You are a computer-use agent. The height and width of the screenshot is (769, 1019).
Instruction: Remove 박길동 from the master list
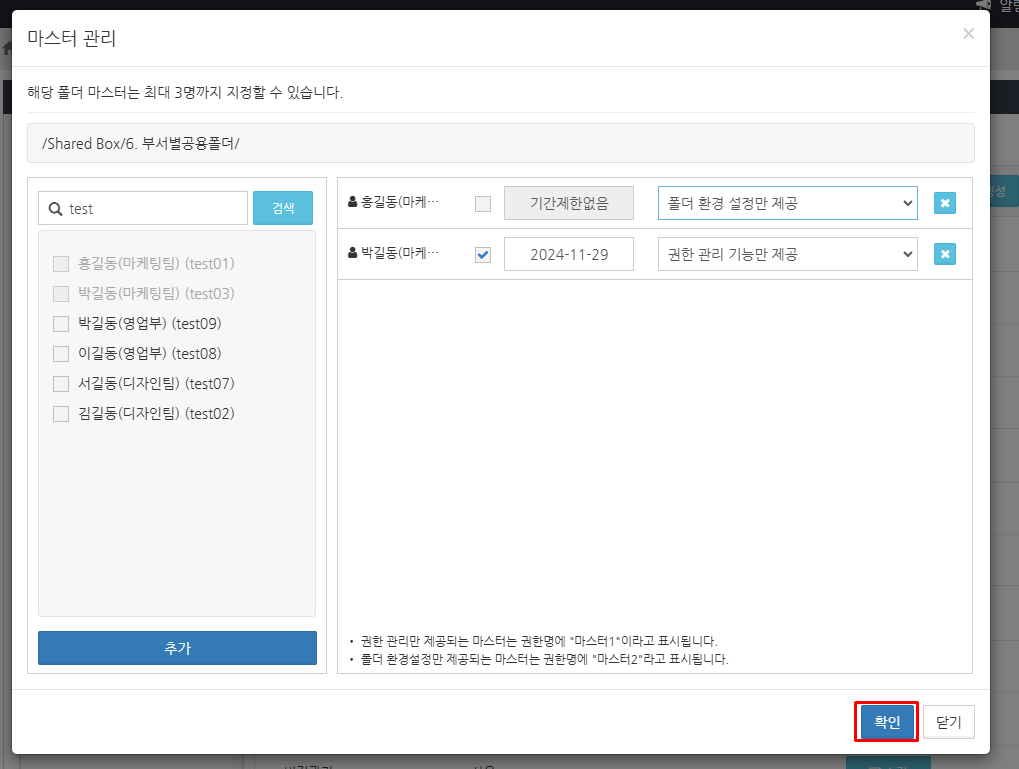click(945, 254)
